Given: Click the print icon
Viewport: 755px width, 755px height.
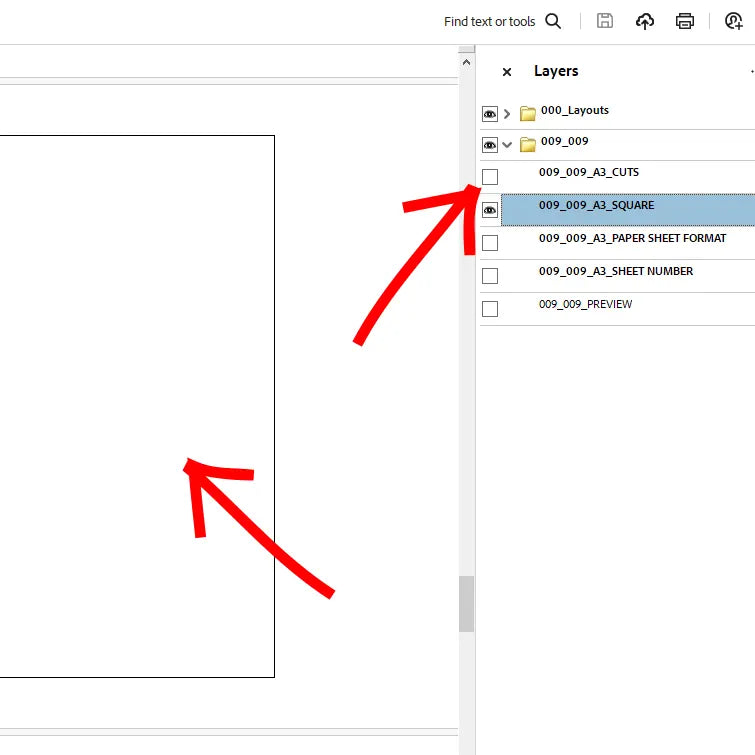Looking at the screenshot, I should click(685, 21).
